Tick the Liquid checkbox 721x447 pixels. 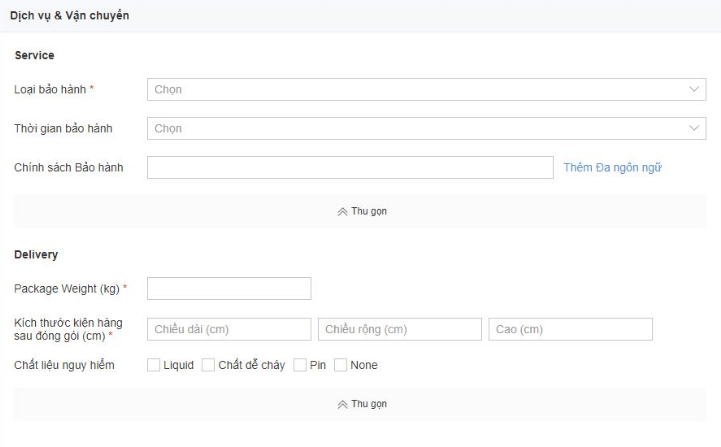[x=154, y=365]
